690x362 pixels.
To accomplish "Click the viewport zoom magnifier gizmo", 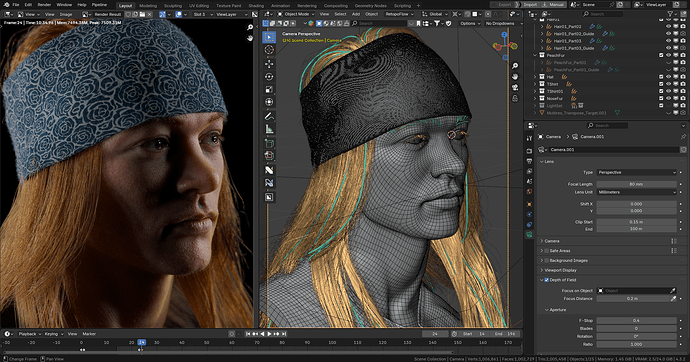I will point(515,66).
